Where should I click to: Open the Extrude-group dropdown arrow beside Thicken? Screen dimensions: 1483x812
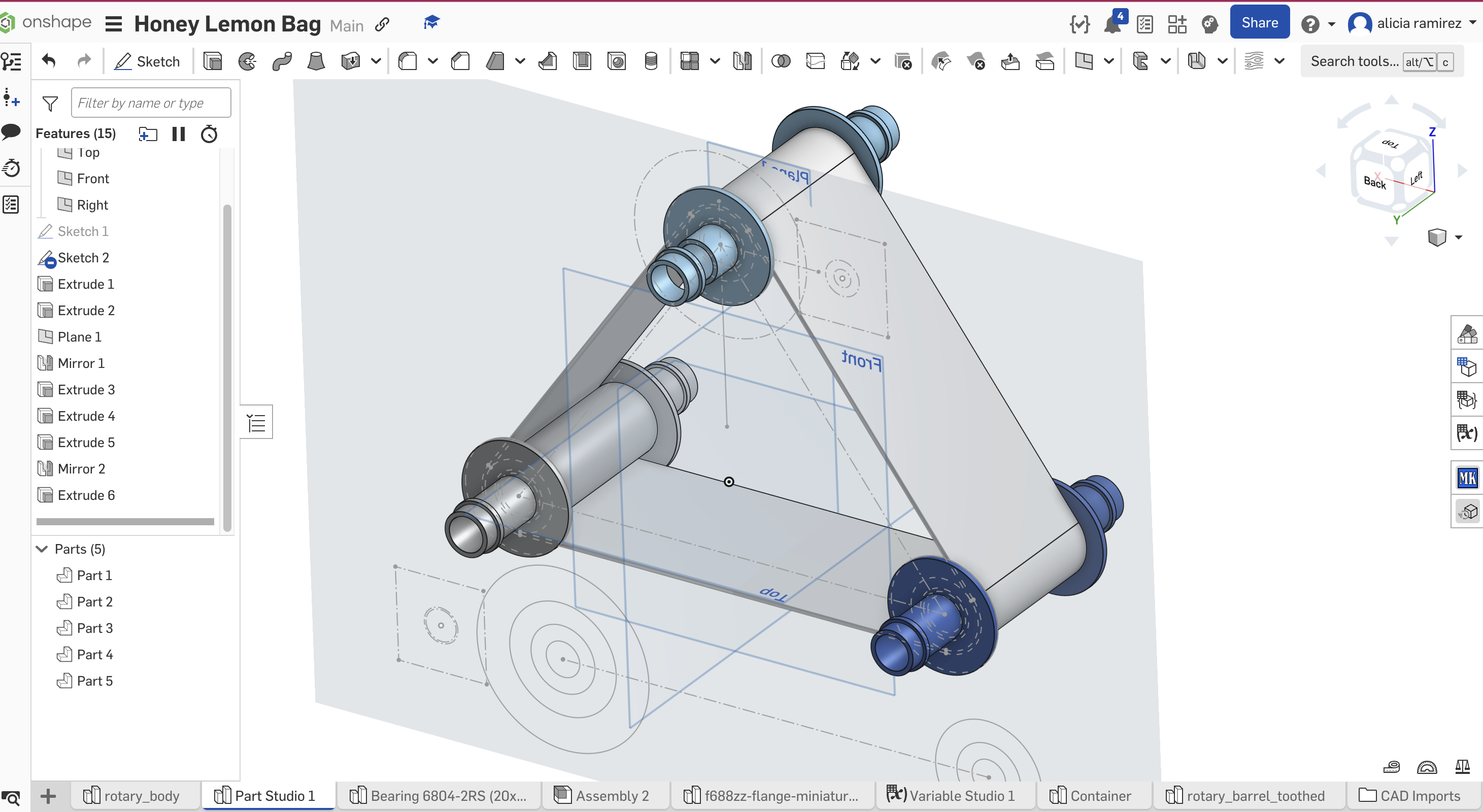pos(376,61)
